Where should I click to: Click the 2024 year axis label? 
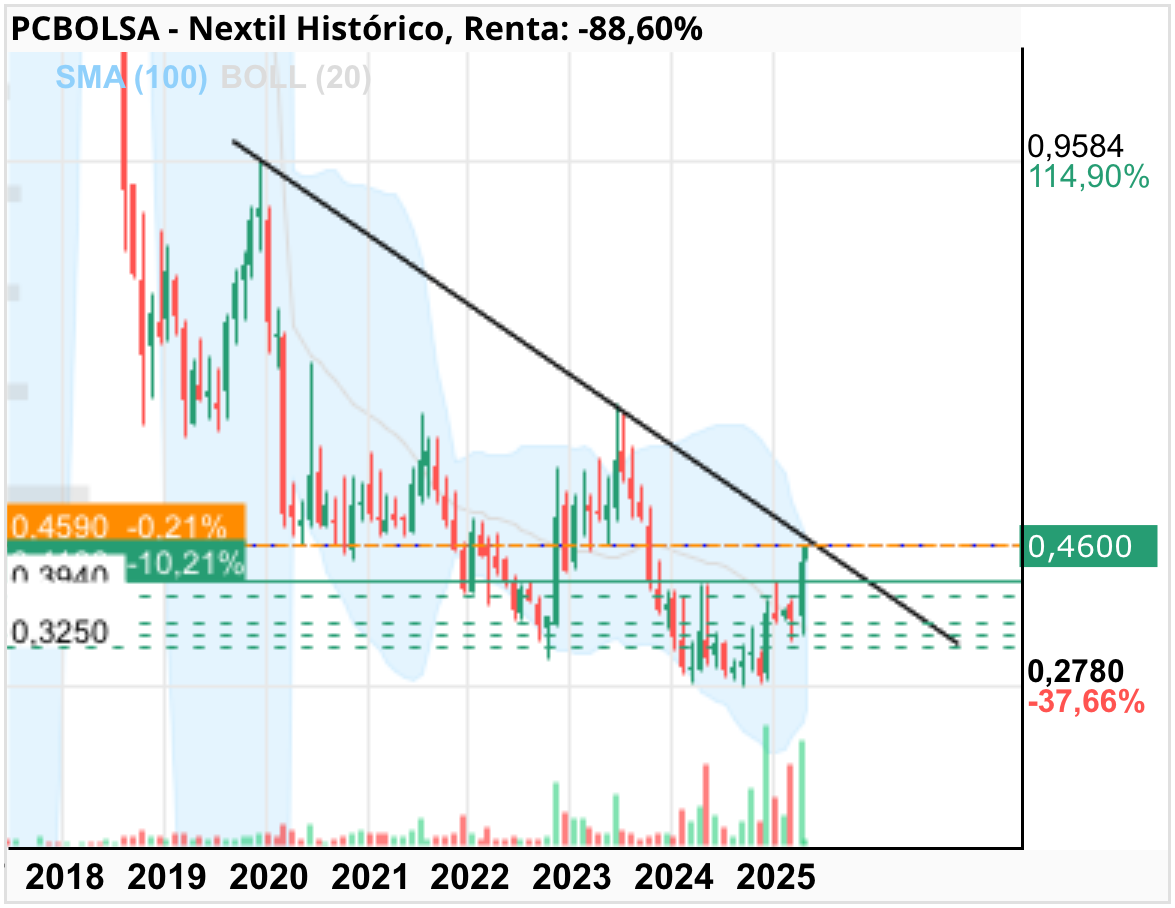tap(674, 877)
